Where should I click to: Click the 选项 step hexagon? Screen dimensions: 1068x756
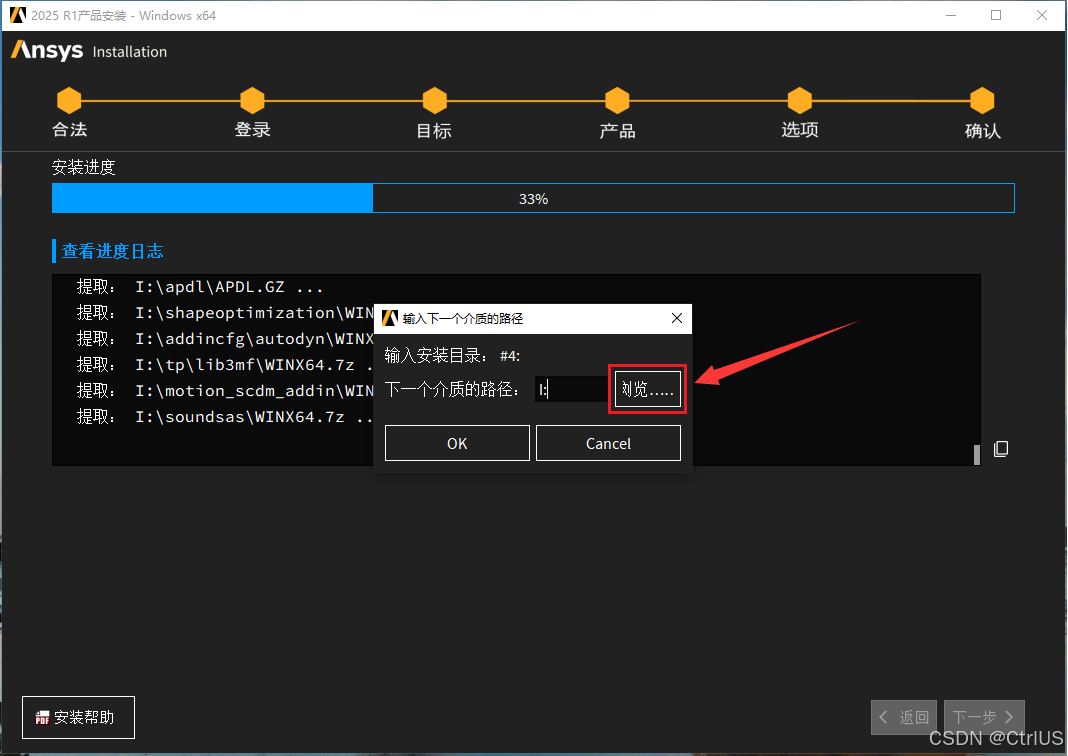click(x=800, y=100)
